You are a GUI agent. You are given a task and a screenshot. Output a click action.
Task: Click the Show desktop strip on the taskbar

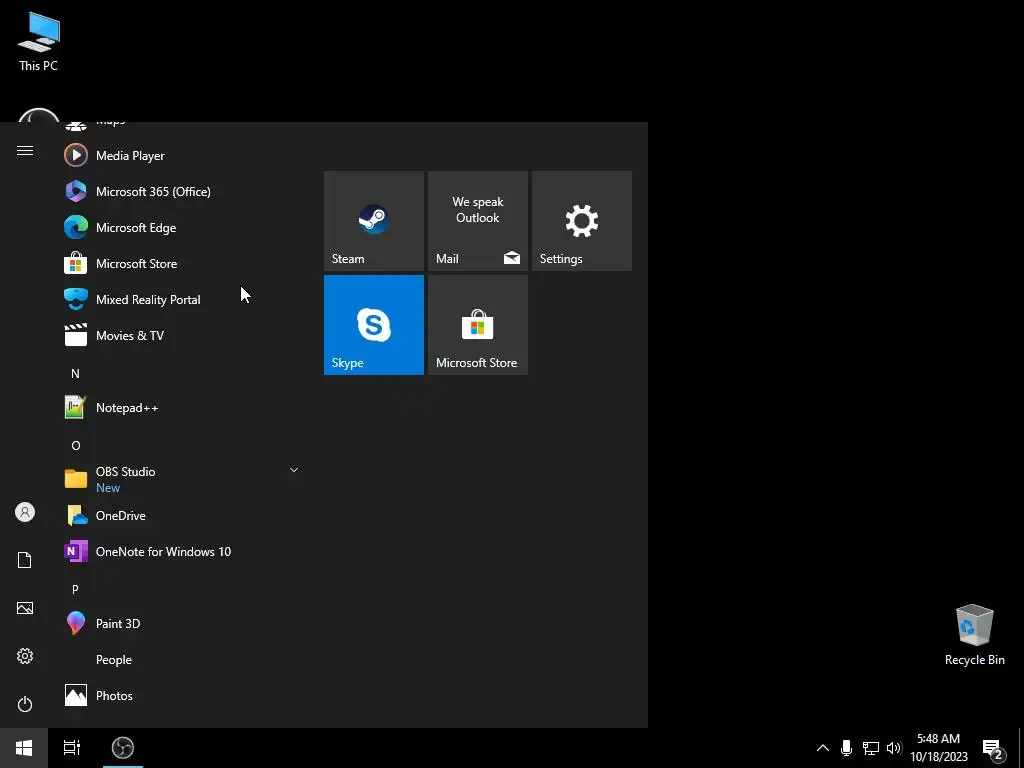click(x=1021, y=748)
